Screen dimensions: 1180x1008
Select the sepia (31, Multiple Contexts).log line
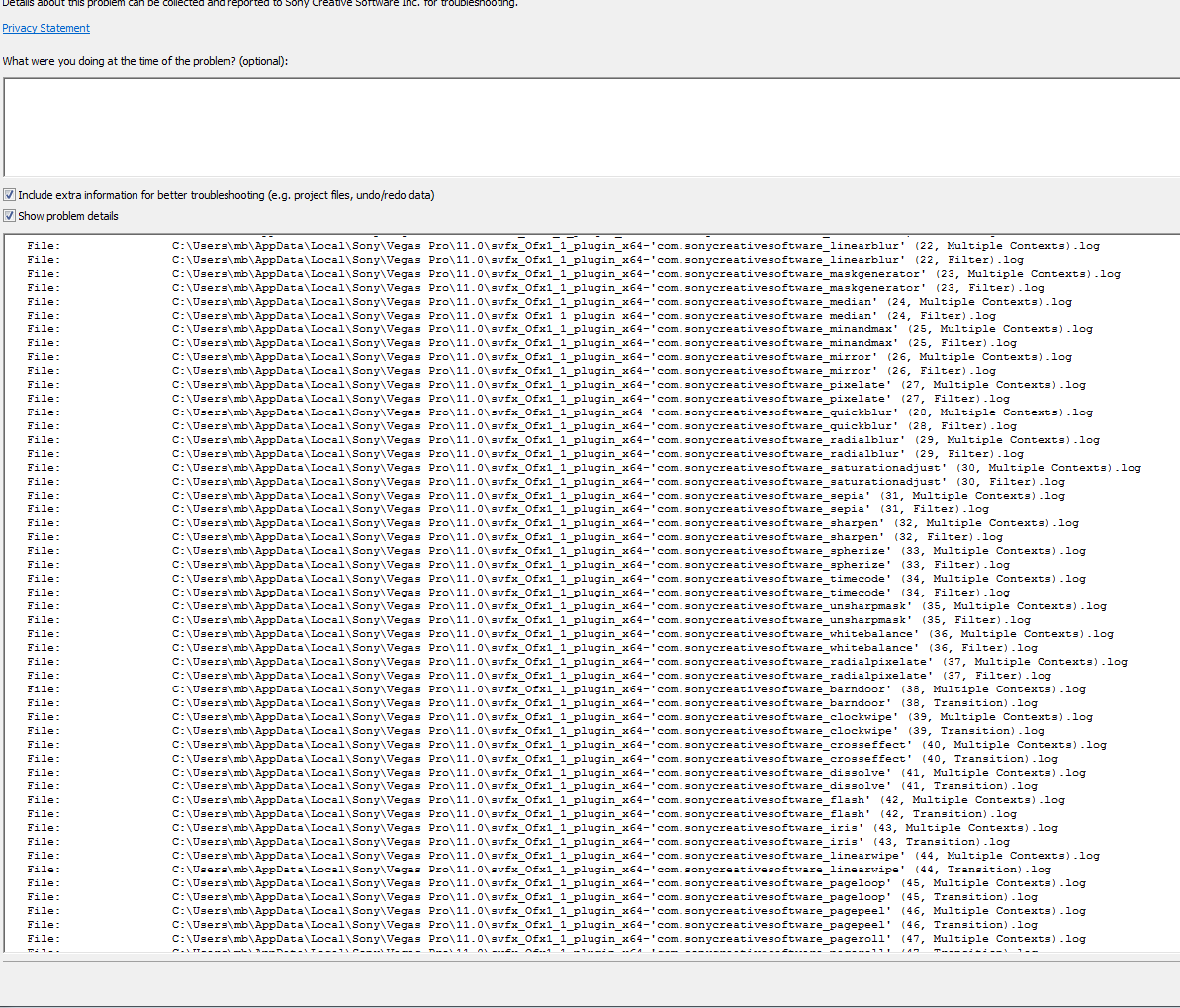(546, 496)
